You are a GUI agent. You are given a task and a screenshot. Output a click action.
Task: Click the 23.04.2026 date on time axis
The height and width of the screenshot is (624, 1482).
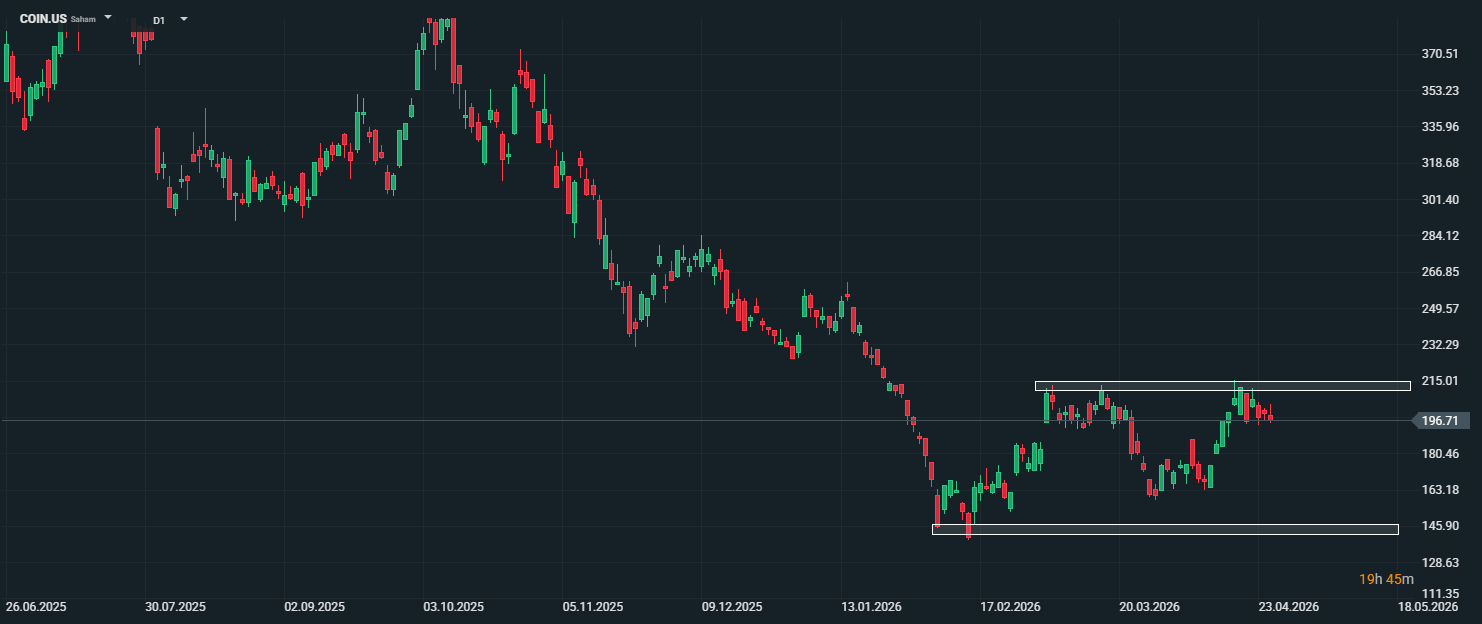click(1288, 607)
